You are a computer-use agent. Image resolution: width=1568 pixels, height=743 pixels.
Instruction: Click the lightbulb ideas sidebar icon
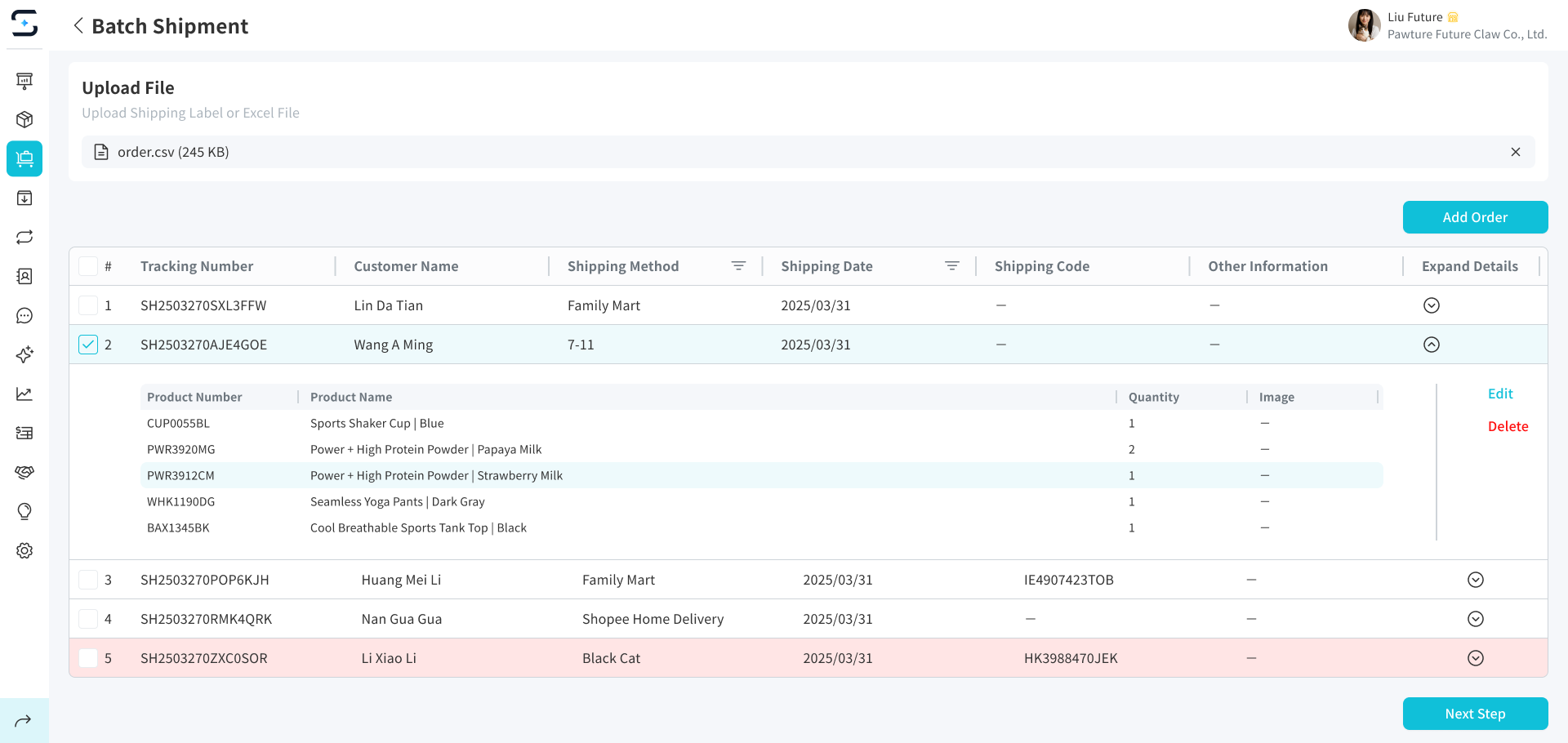(24, 511)
